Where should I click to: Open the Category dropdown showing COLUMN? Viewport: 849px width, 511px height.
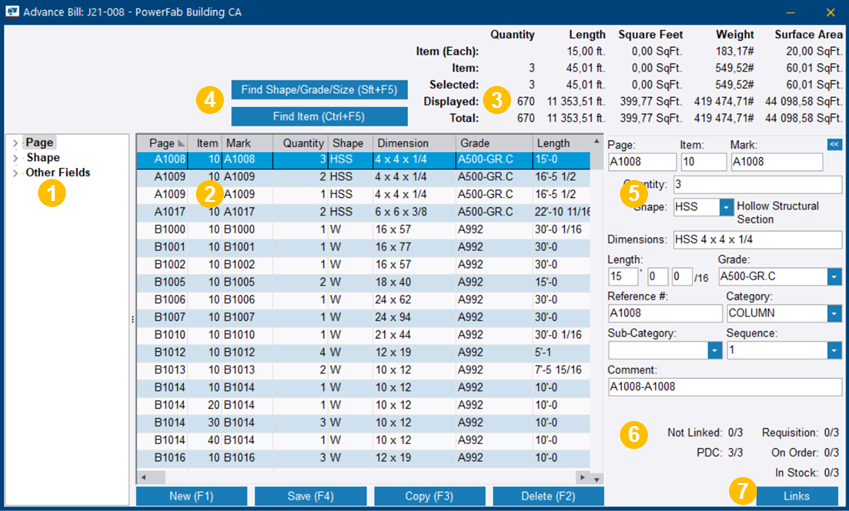[x=834, y=313]
